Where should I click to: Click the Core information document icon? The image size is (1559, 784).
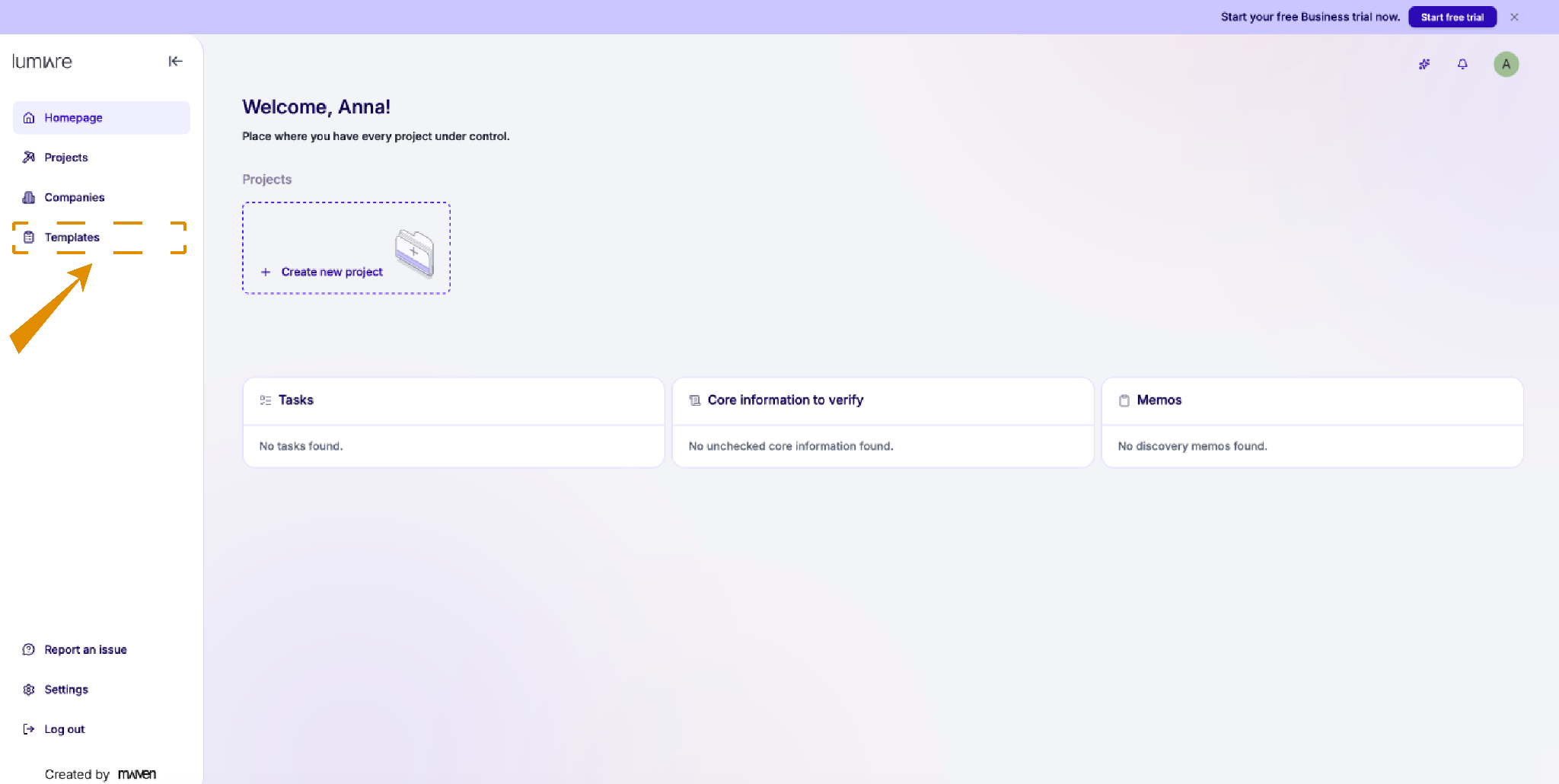[x=695, y=400]
